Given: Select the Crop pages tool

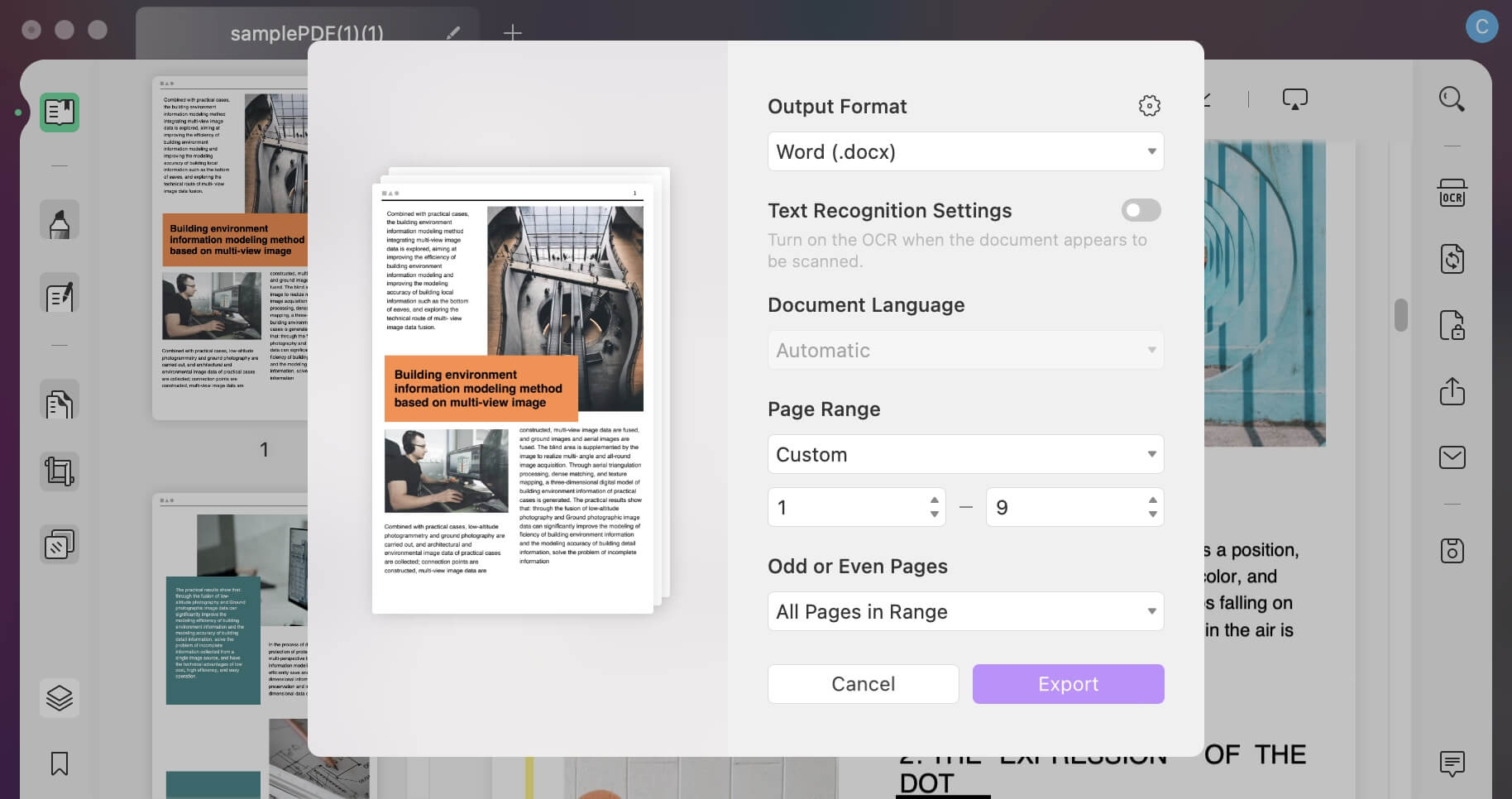Looking at the screenshot, I should tap(59, 471).
